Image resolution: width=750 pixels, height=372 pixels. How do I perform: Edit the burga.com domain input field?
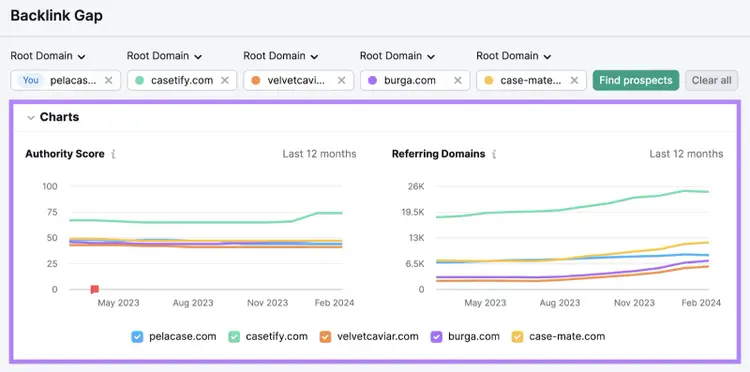415,80
